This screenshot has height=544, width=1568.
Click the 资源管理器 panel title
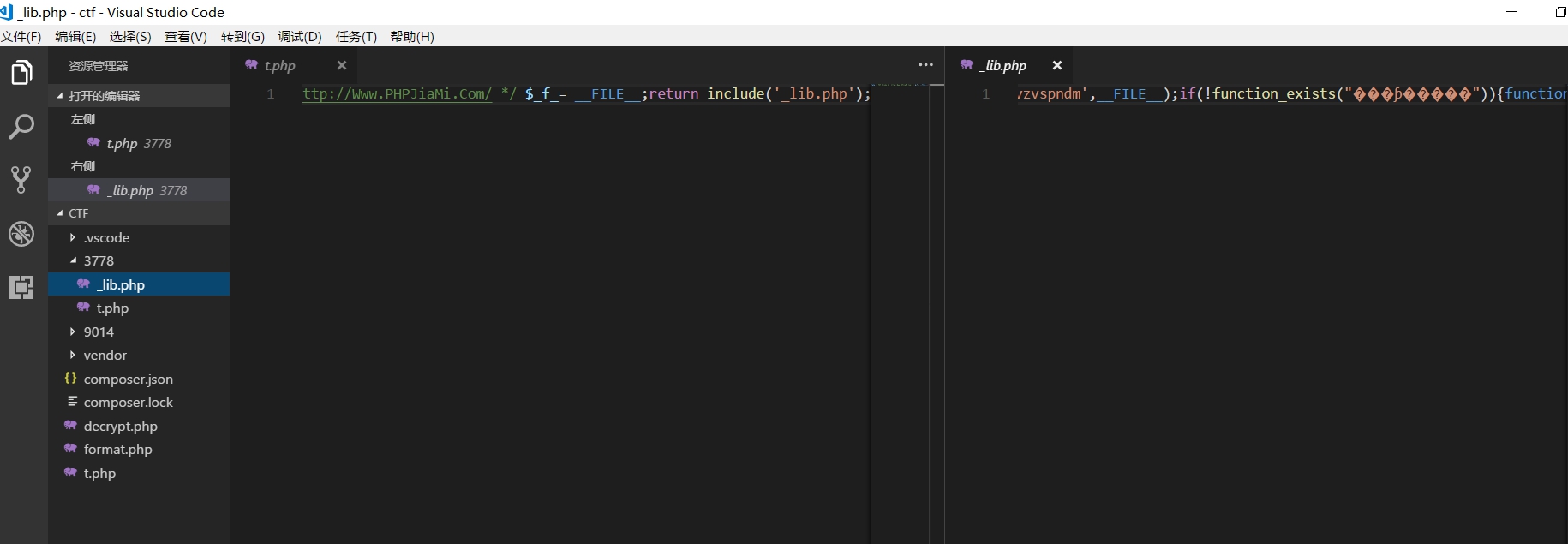tap(99, 66)
